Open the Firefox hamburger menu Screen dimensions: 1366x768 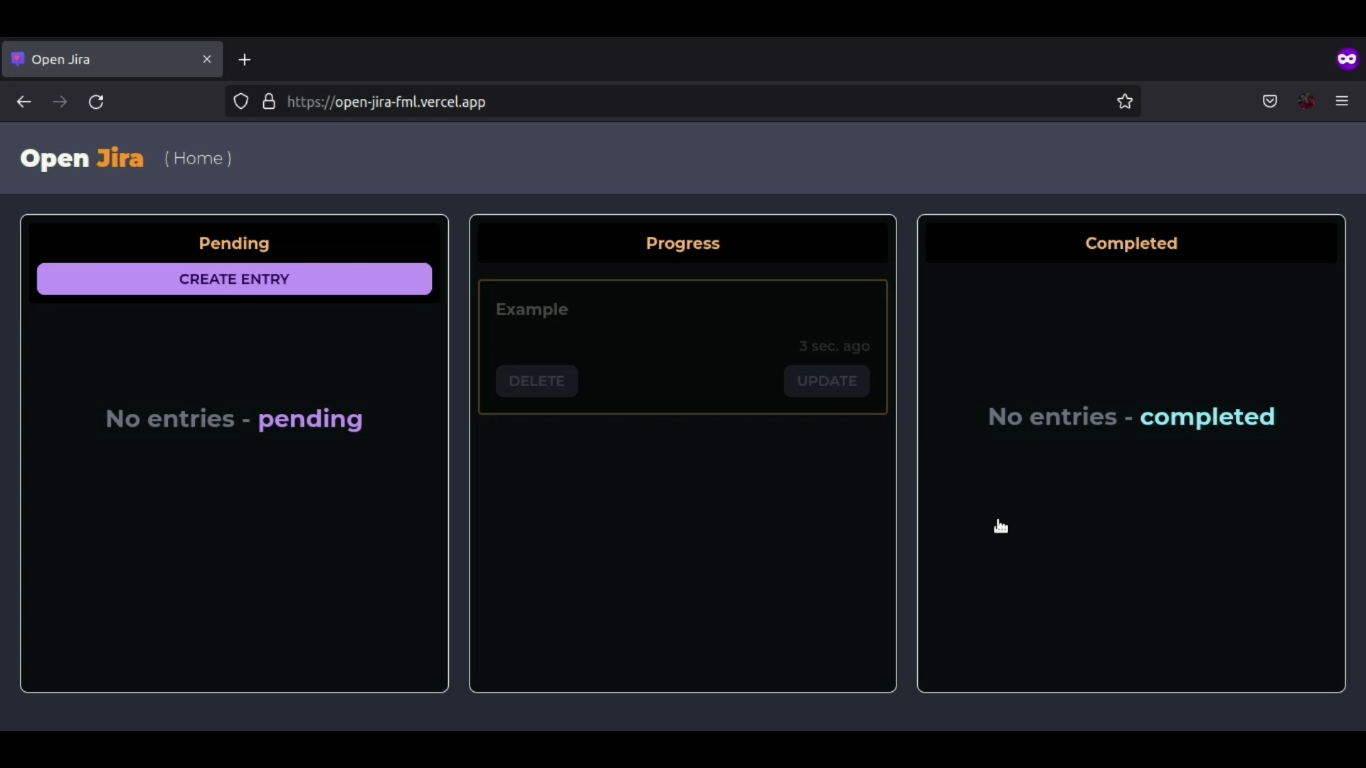pos(1342,101)
